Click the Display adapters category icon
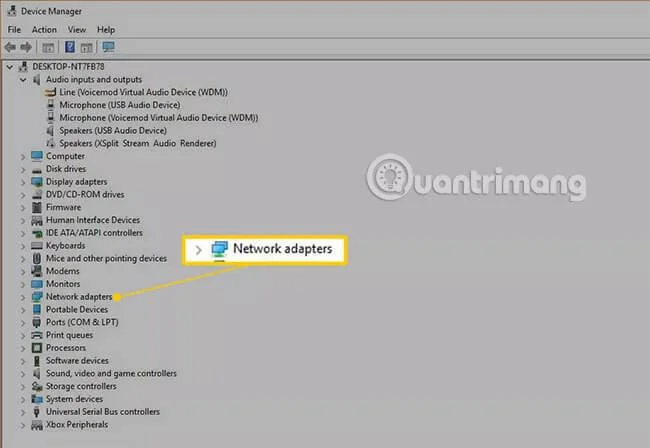 37,182
